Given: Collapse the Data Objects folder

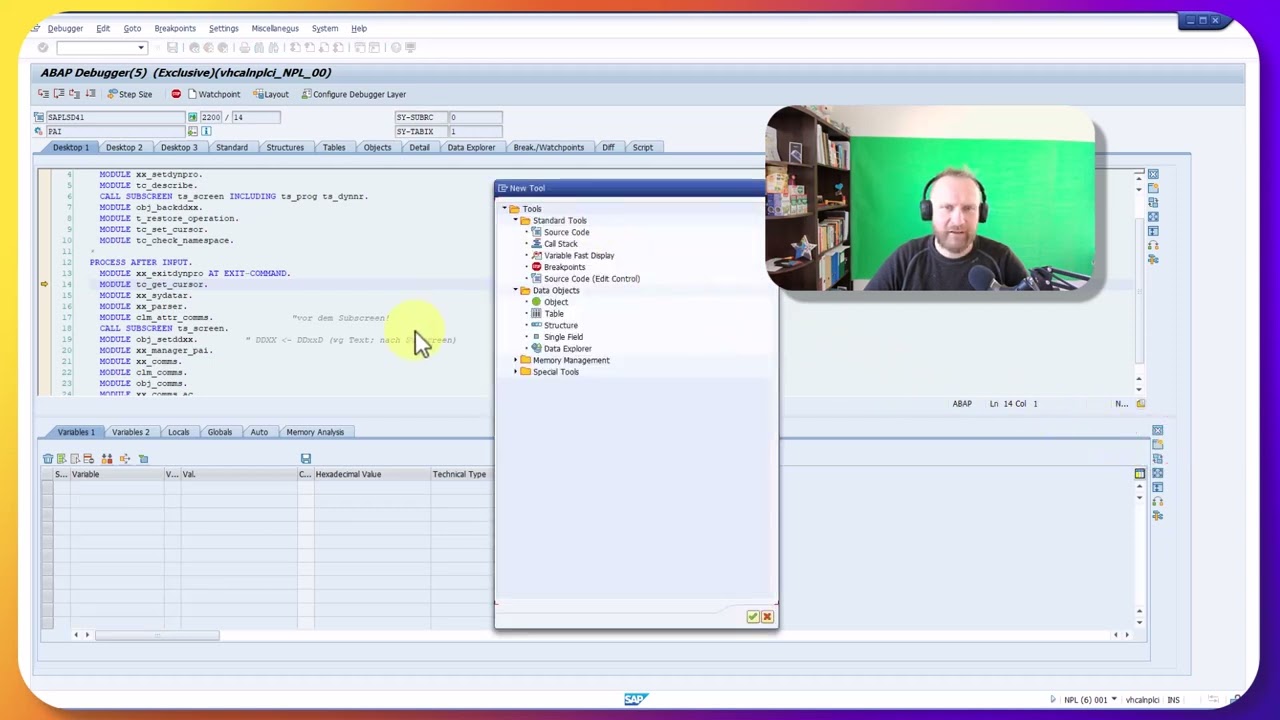Looking at the screenshot, I should click(516, 291).
